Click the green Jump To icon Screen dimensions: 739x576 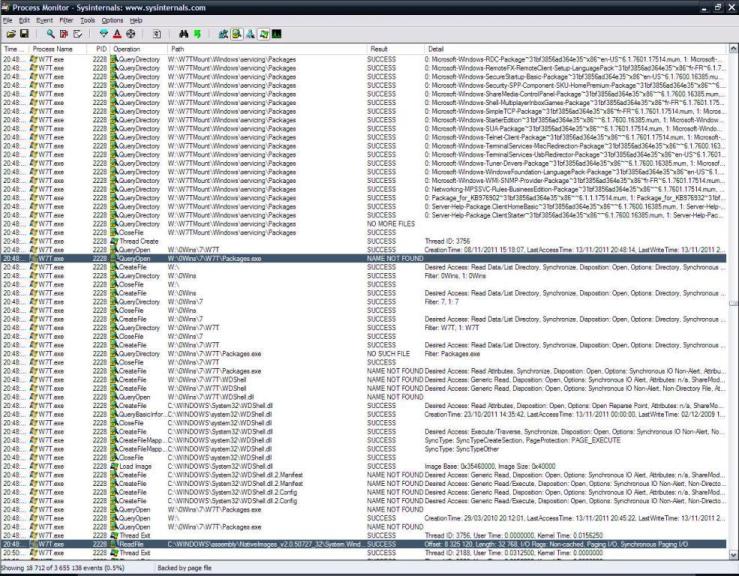197,34
